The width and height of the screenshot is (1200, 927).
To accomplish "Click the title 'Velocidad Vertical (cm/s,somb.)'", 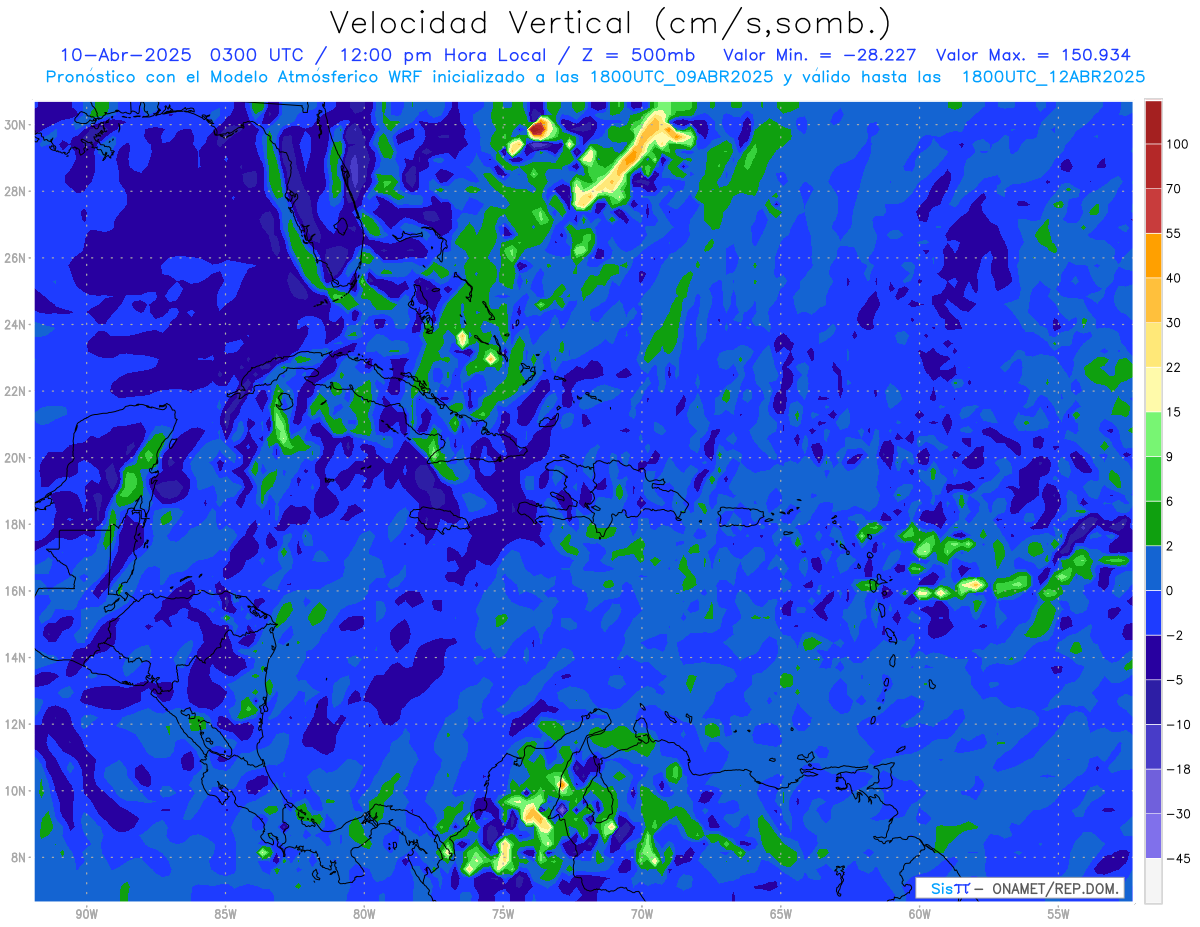I will pyautogui.click(x=610, y=23).
